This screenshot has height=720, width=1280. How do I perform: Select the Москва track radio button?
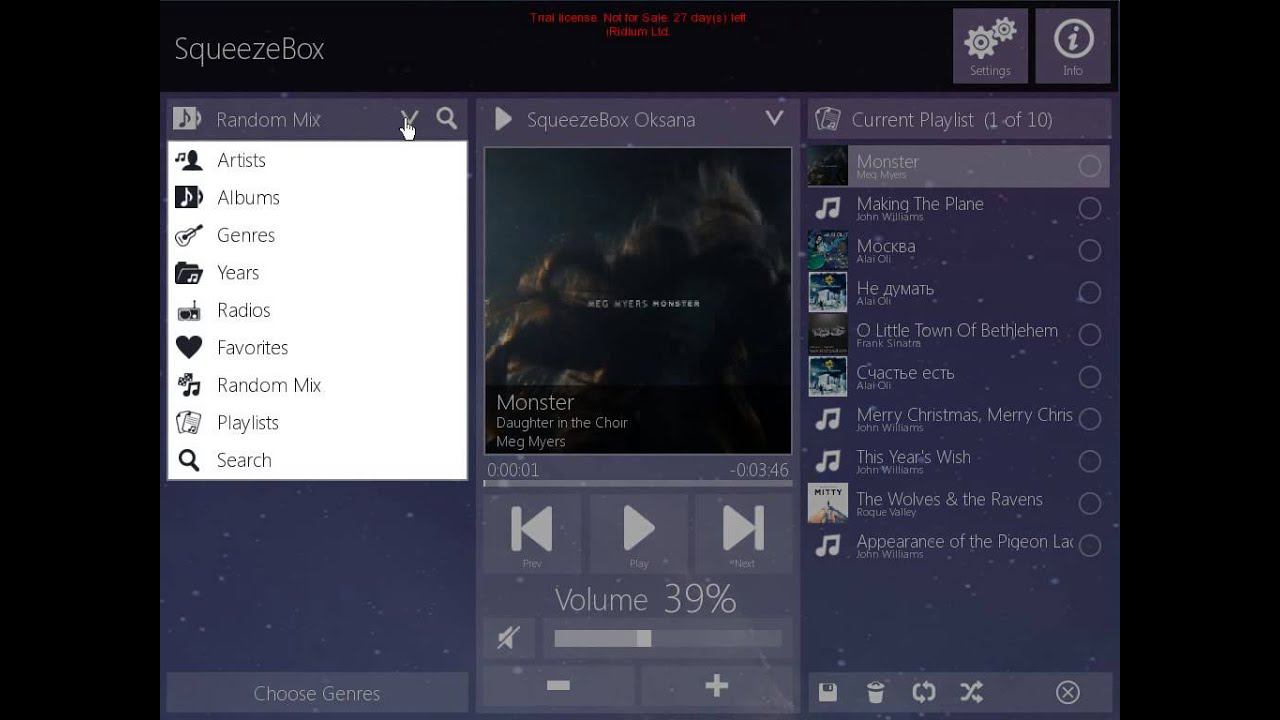click(x=1090, y=250)
